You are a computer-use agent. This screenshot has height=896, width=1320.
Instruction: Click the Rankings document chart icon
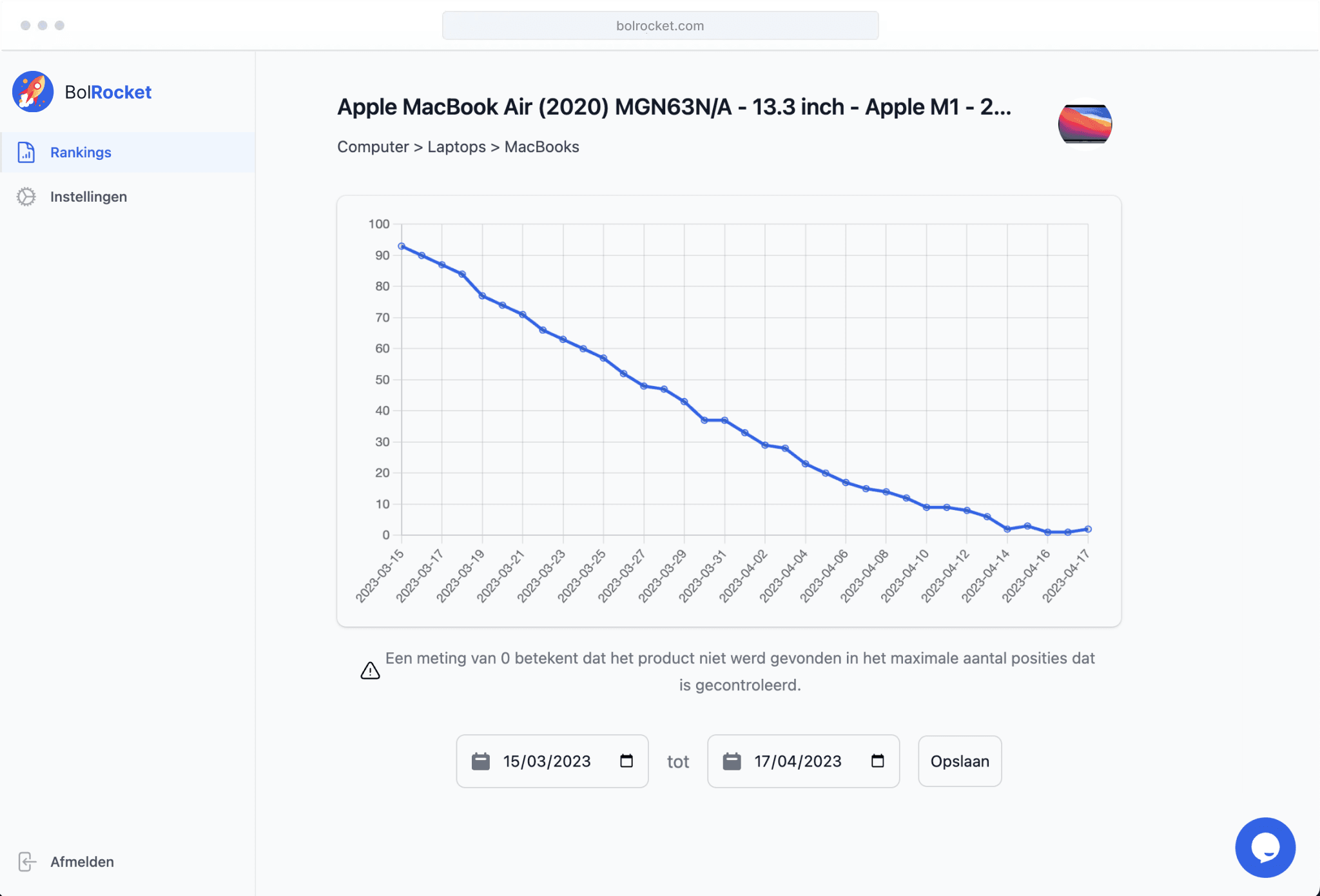[26, 153]
